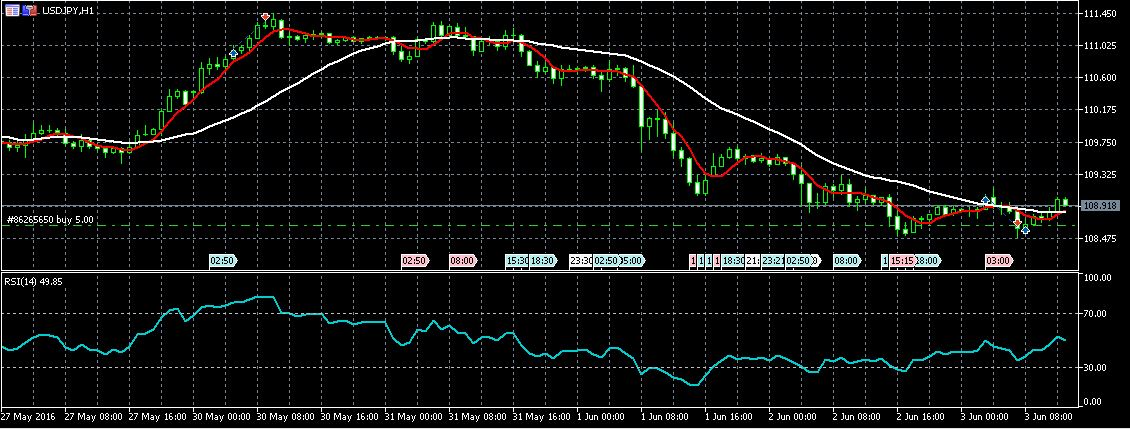Select the red-orange arrow marker on 3 Jun

(x=1016, y=223)
